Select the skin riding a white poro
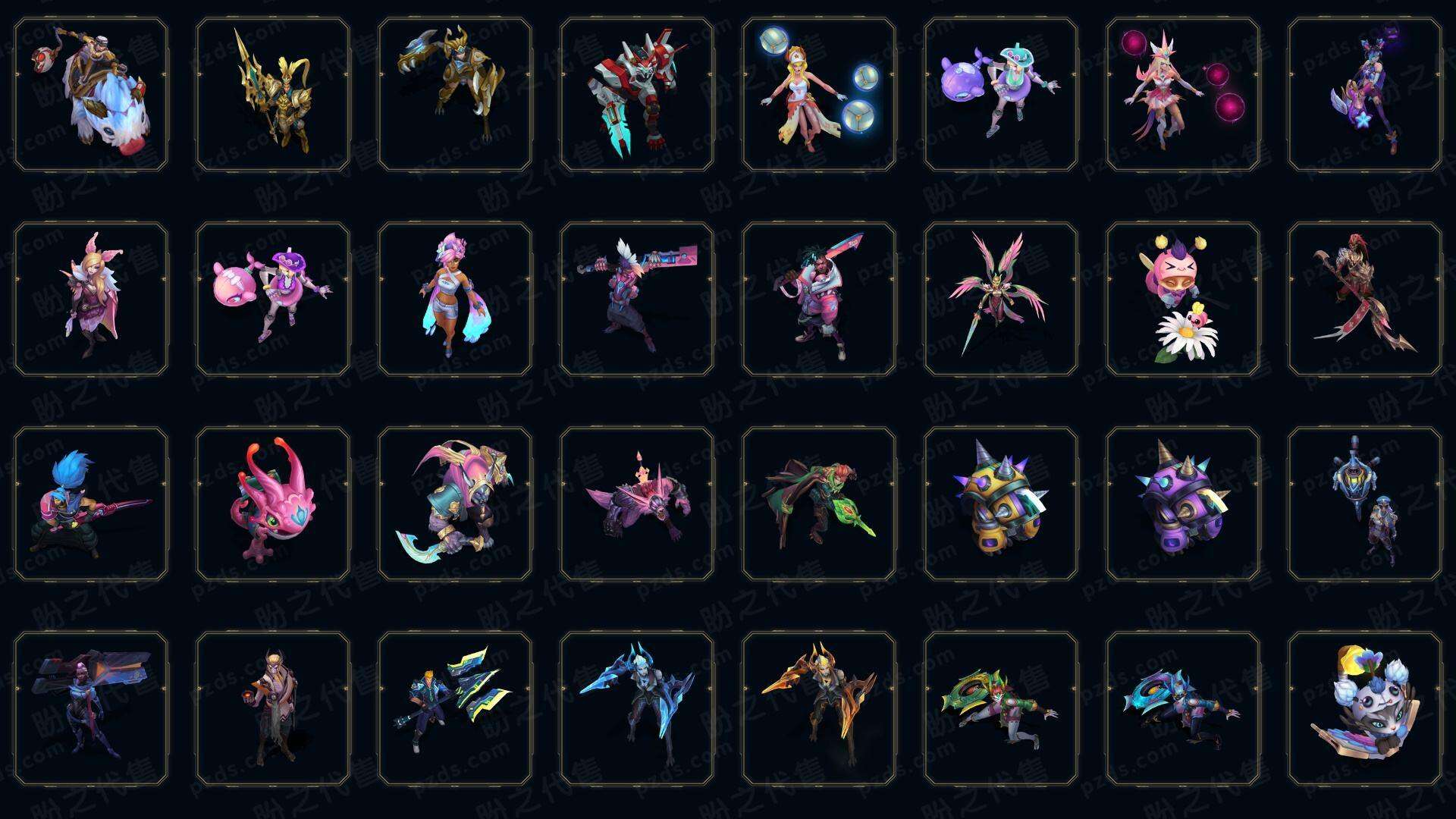The image size is (1456, 819). pos(91,95)
